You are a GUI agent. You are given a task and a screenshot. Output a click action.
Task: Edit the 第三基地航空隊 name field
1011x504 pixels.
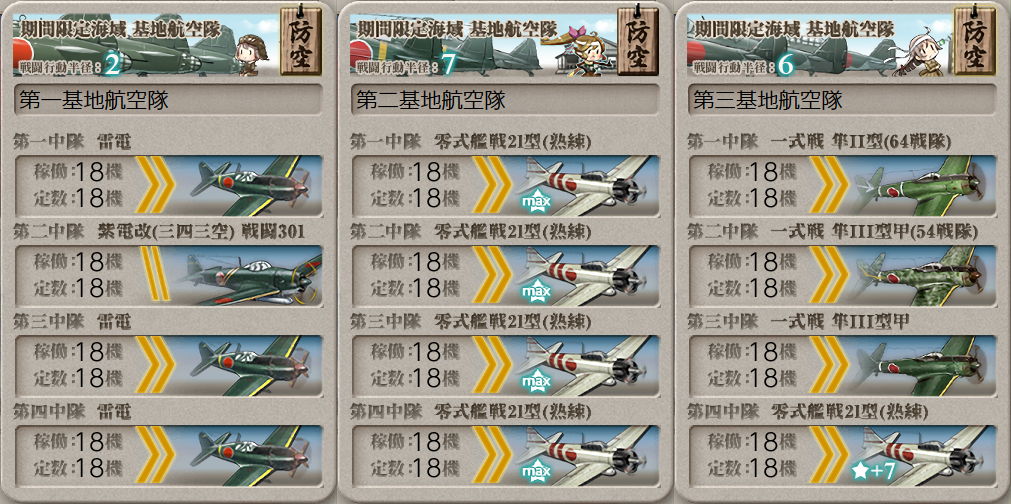[x=842, y=101]
